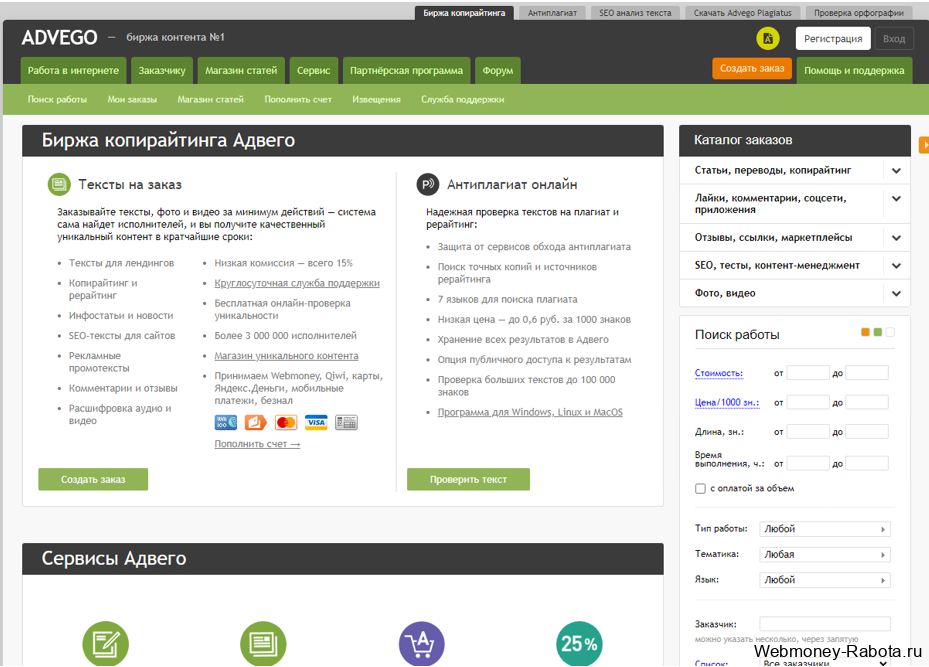Select the green square view toggle
Viewport: 929px width, 667px height.
point(877,332)
